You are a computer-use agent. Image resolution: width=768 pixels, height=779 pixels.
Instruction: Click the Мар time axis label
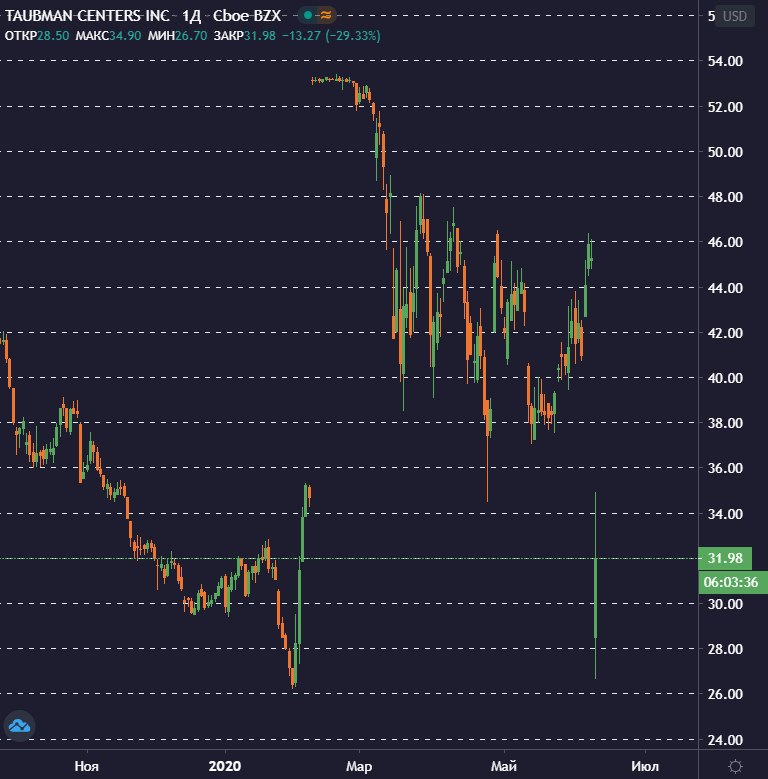[359, 766]
